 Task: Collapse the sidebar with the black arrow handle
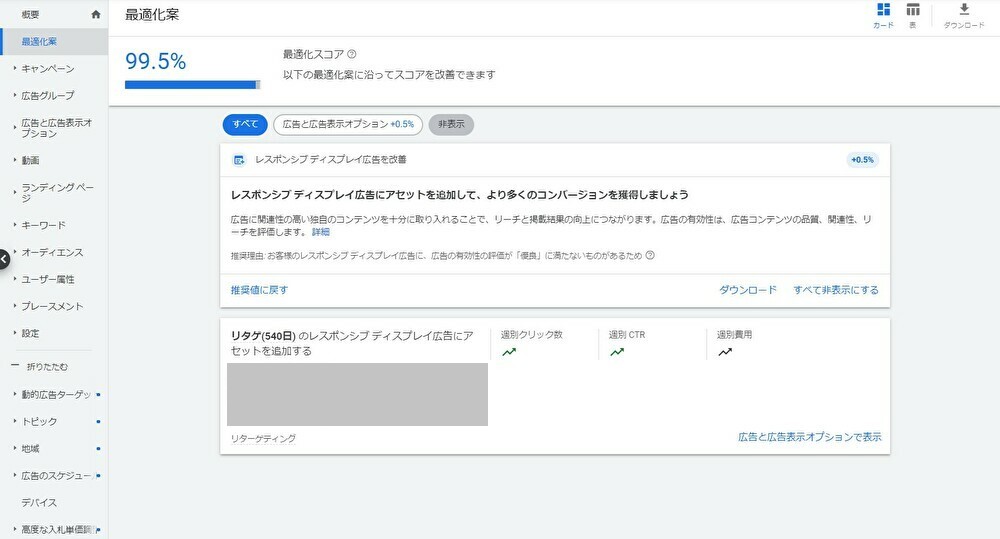click(4, 259)
